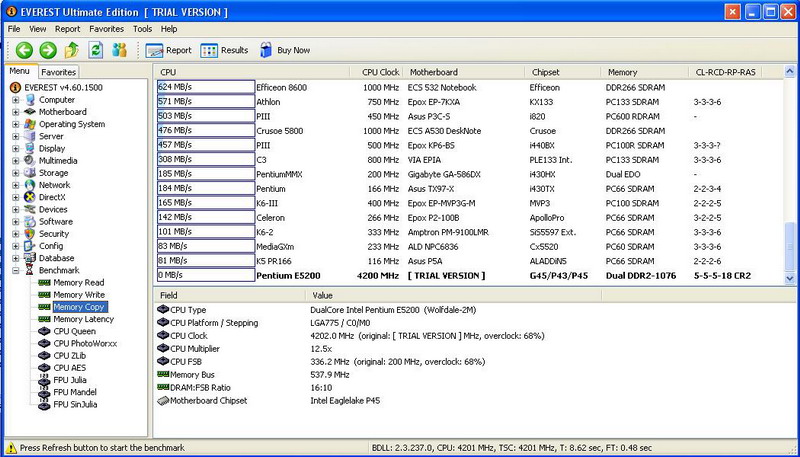Select Memory Read benchmark
Image resolution: width=800 pixels, height=457 pixels.
[x=79, y=283]
